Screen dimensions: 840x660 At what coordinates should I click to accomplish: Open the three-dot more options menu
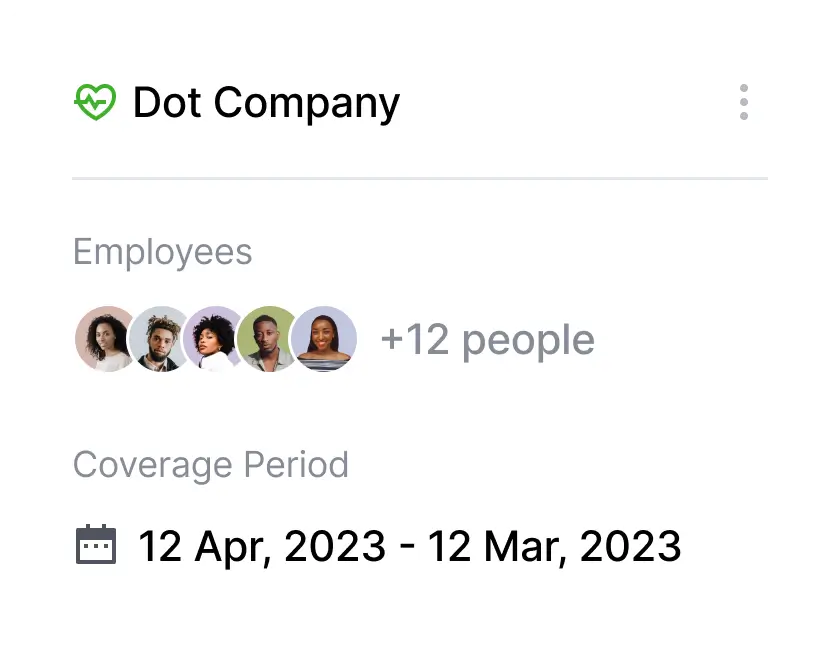click(743, 102)
